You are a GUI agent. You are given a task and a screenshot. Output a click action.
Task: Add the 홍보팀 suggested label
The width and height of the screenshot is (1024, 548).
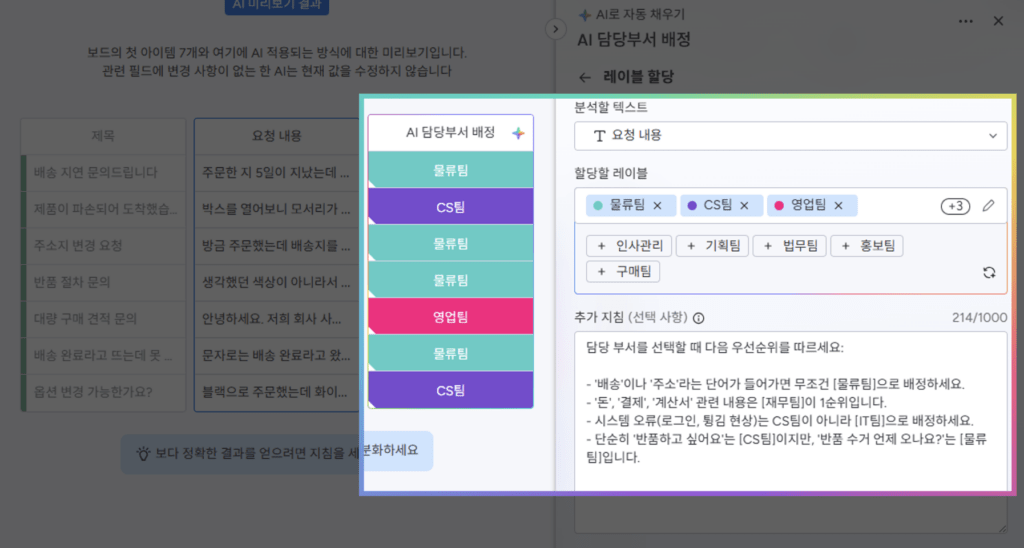[x=867, y=246]
